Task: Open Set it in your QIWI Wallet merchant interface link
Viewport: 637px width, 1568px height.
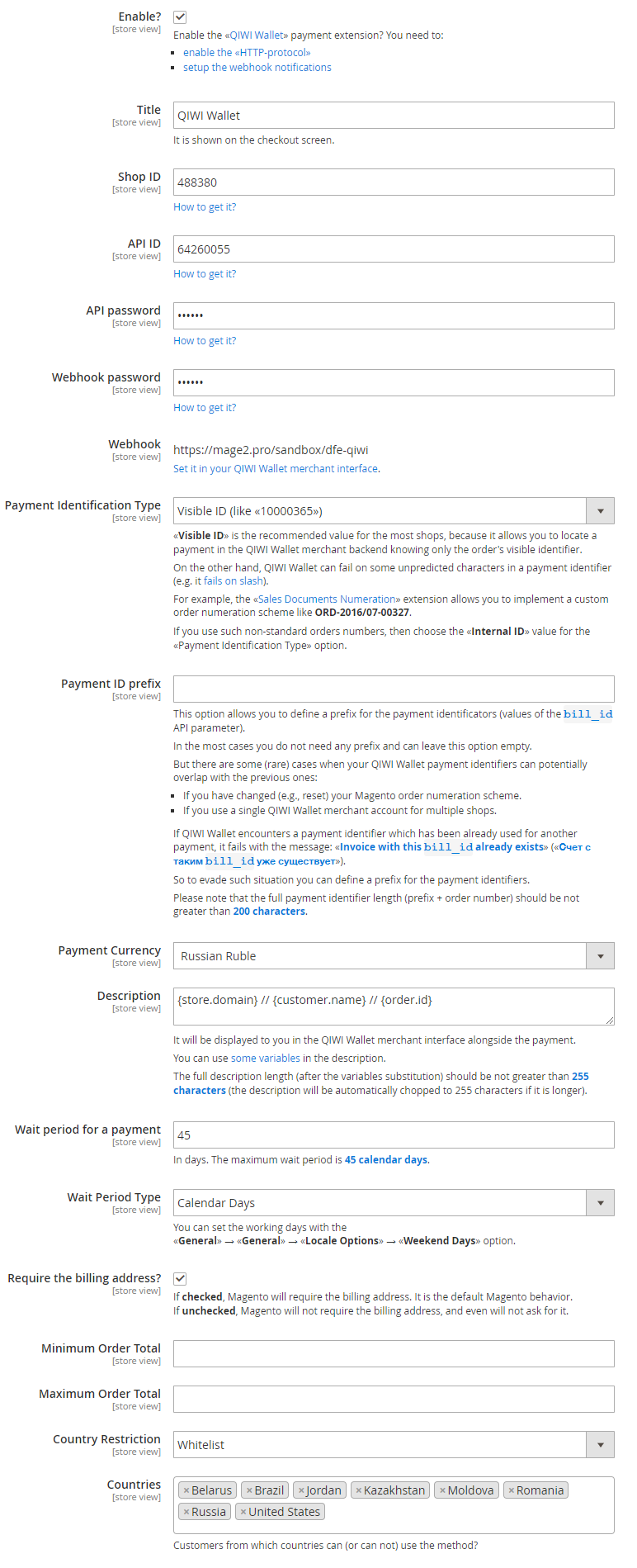Action: pyautogui.click(x=276, y=469)
